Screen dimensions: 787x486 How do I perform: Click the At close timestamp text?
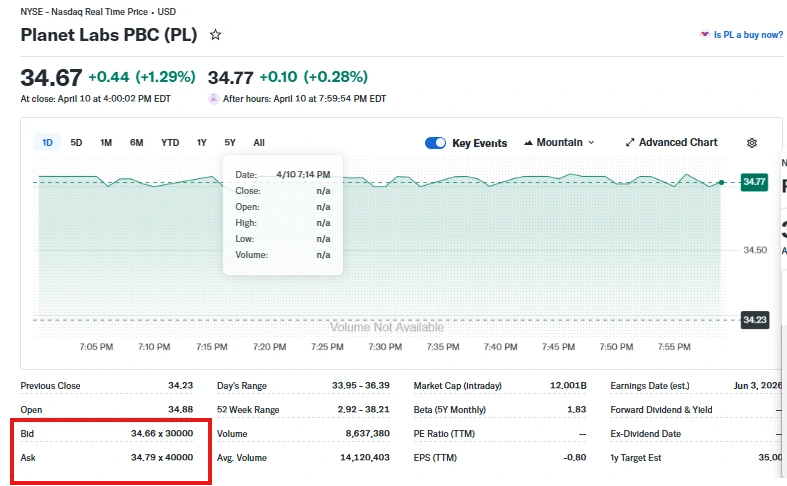click(95, 99)
